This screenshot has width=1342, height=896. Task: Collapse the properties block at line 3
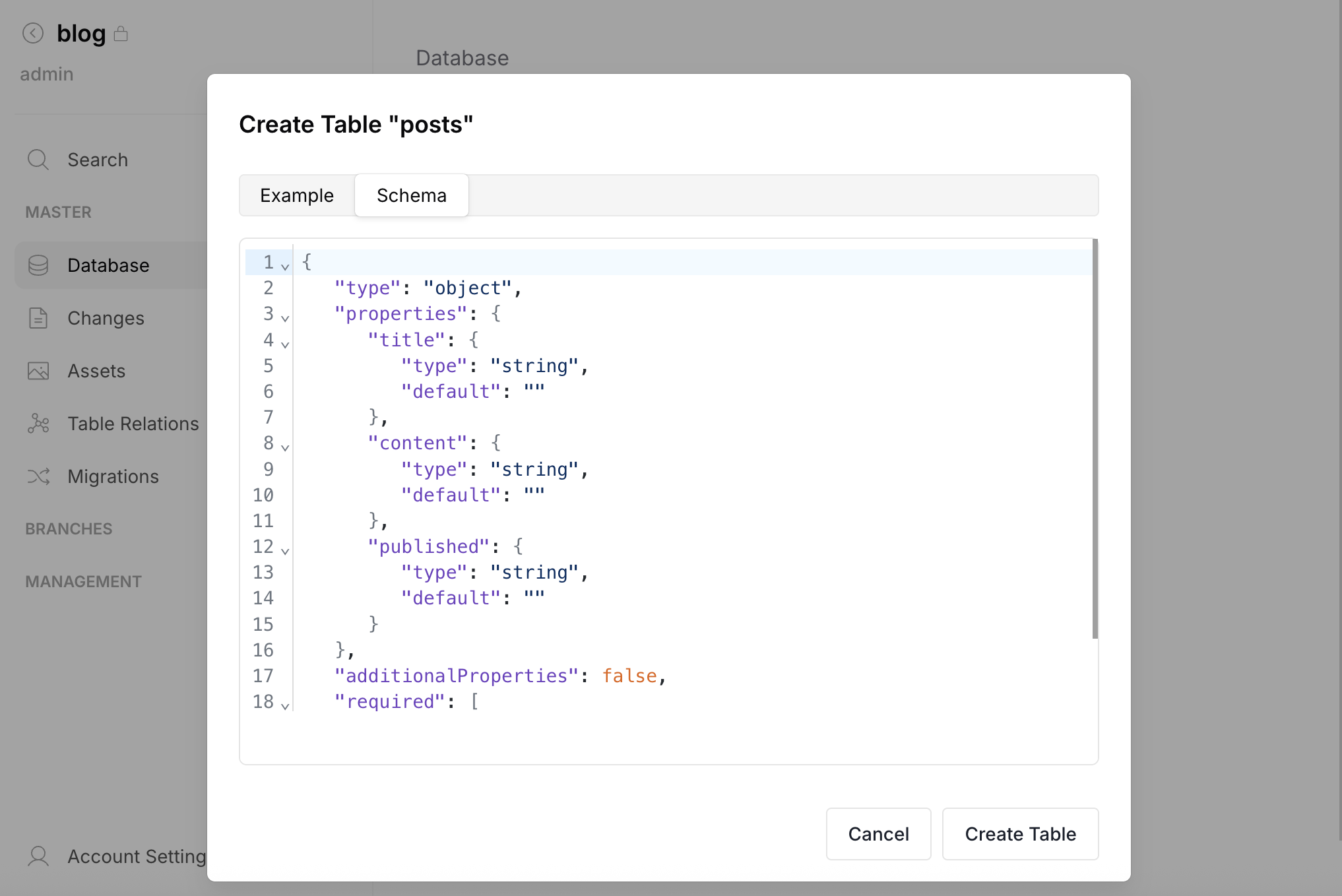click(x=285, y=318)
